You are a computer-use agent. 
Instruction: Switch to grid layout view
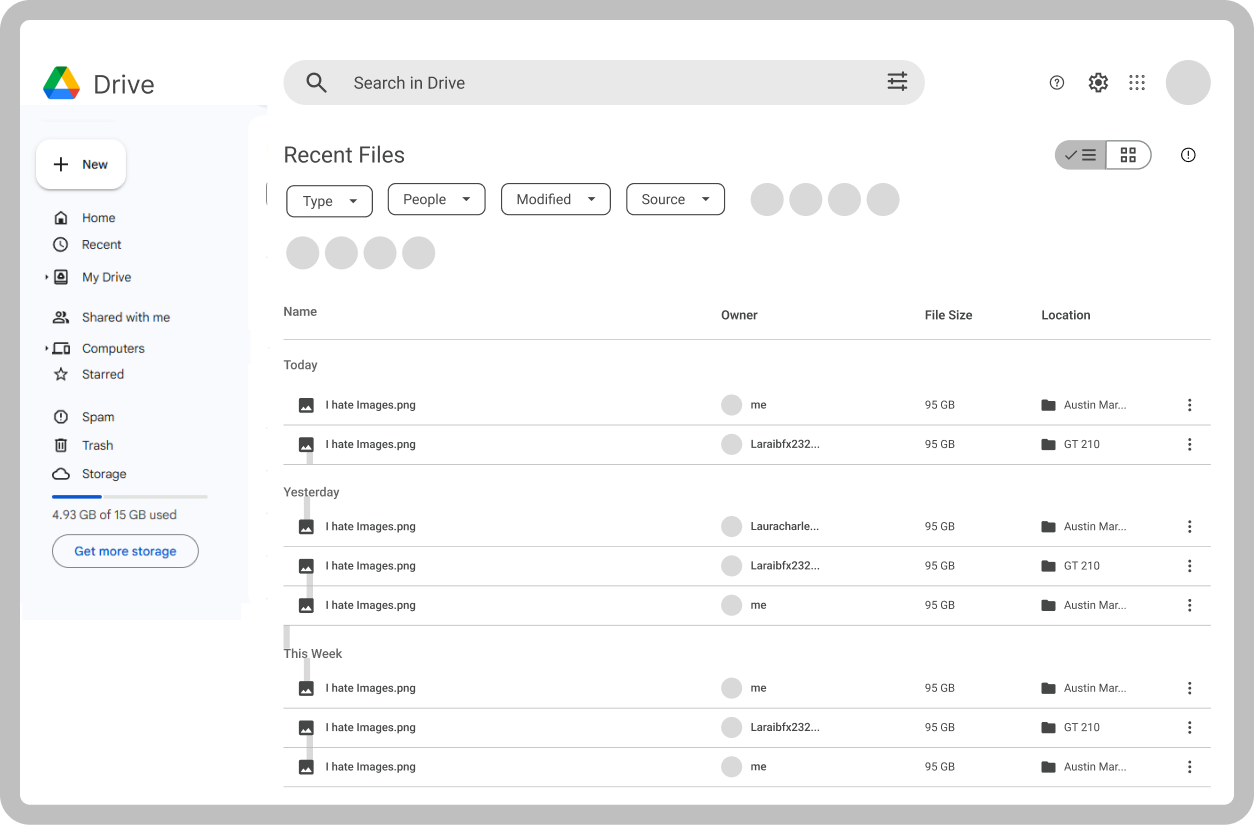coord(1128,155)
